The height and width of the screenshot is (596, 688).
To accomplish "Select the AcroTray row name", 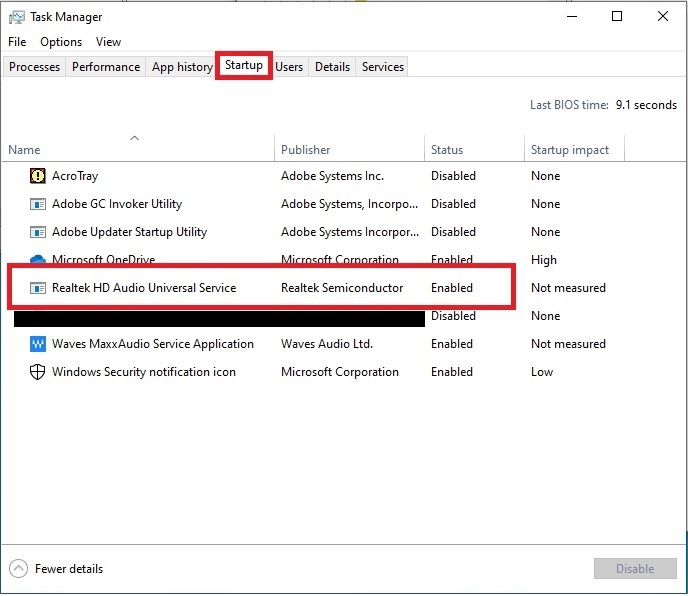I will (x=75, y=176).
